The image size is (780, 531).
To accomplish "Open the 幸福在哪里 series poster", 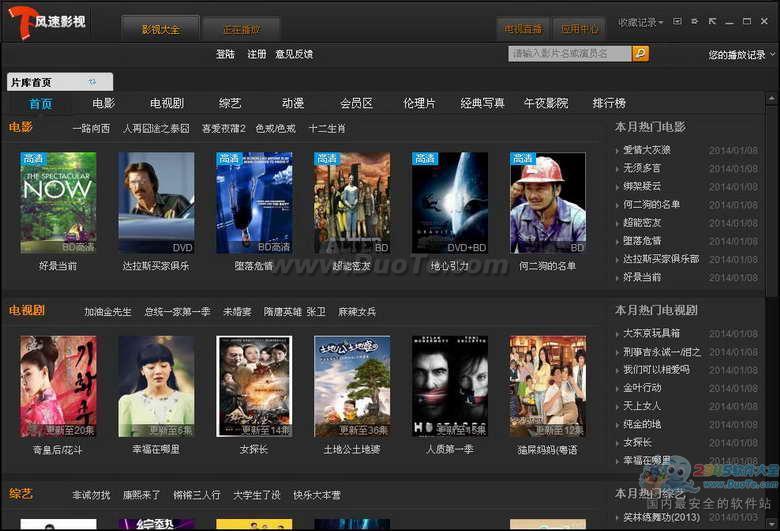I will [x=156, y=386].
